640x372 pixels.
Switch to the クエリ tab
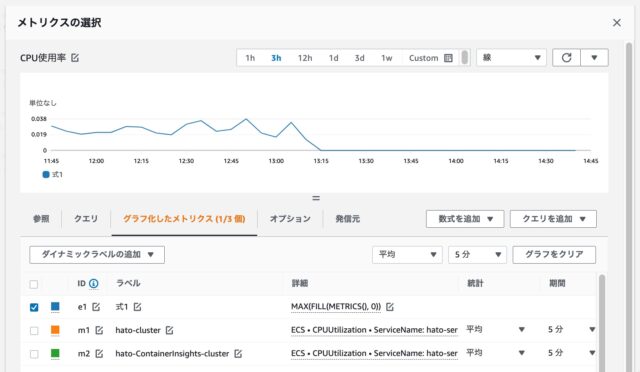[x=86, y=219]
